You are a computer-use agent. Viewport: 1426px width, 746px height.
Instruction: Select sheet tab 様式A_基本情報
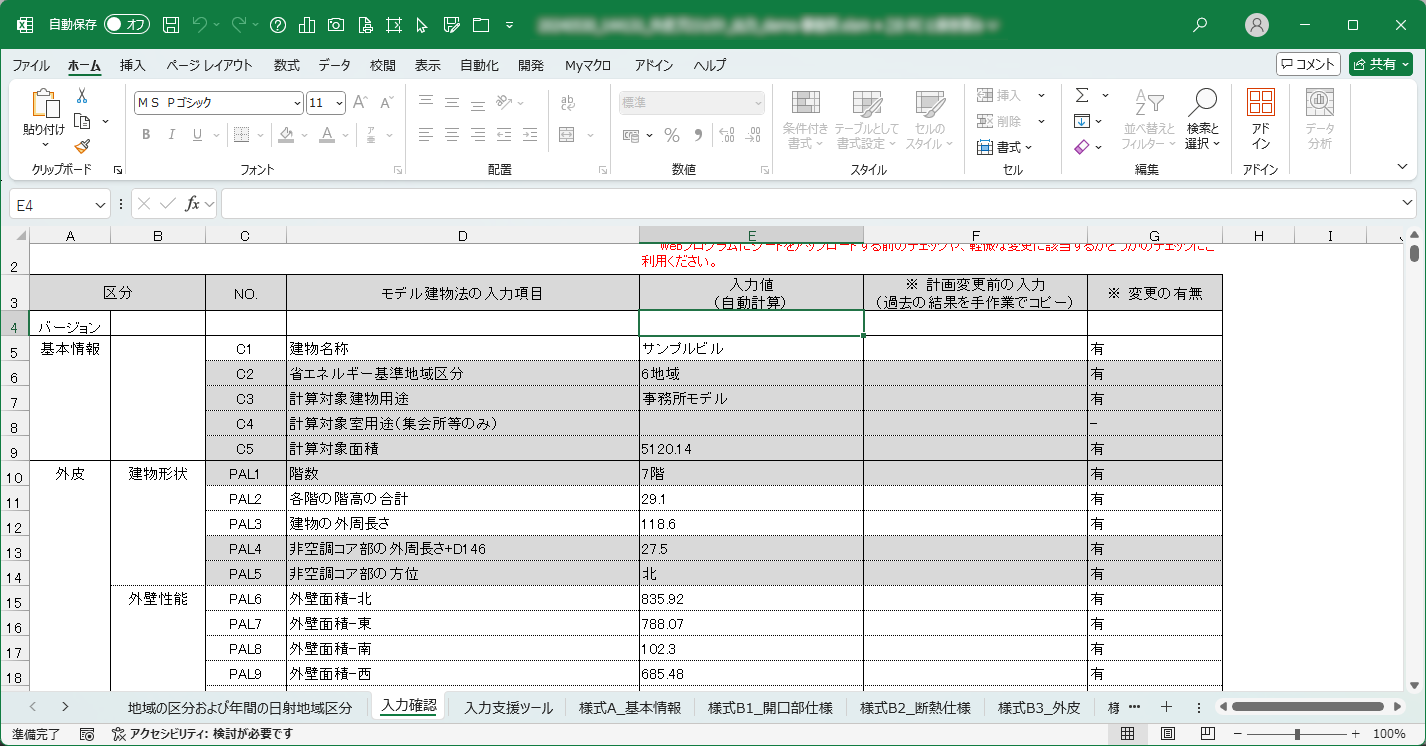tap(630, 707)
